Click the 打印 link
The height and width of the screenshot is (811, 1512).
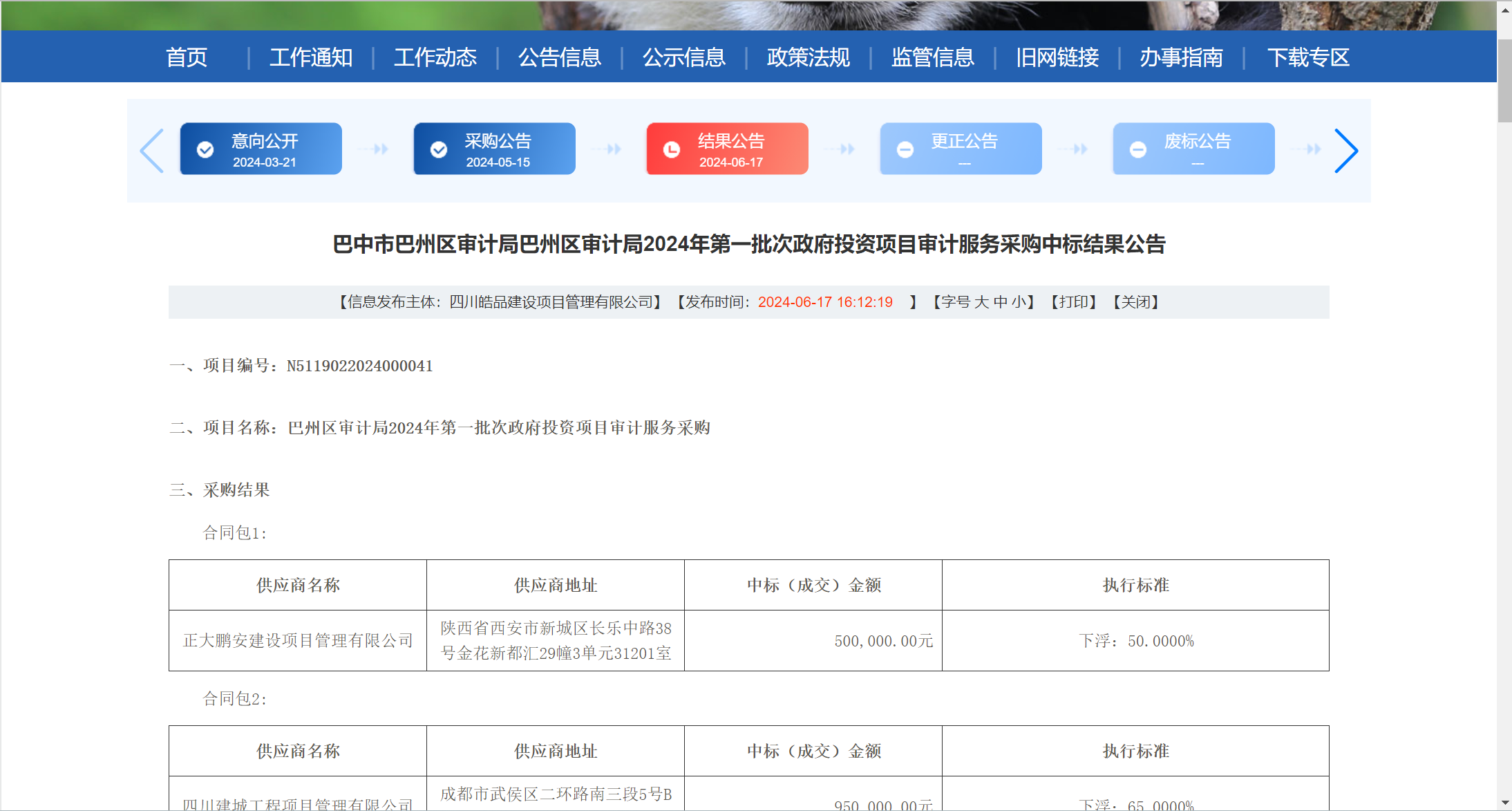coord(1074,302)
